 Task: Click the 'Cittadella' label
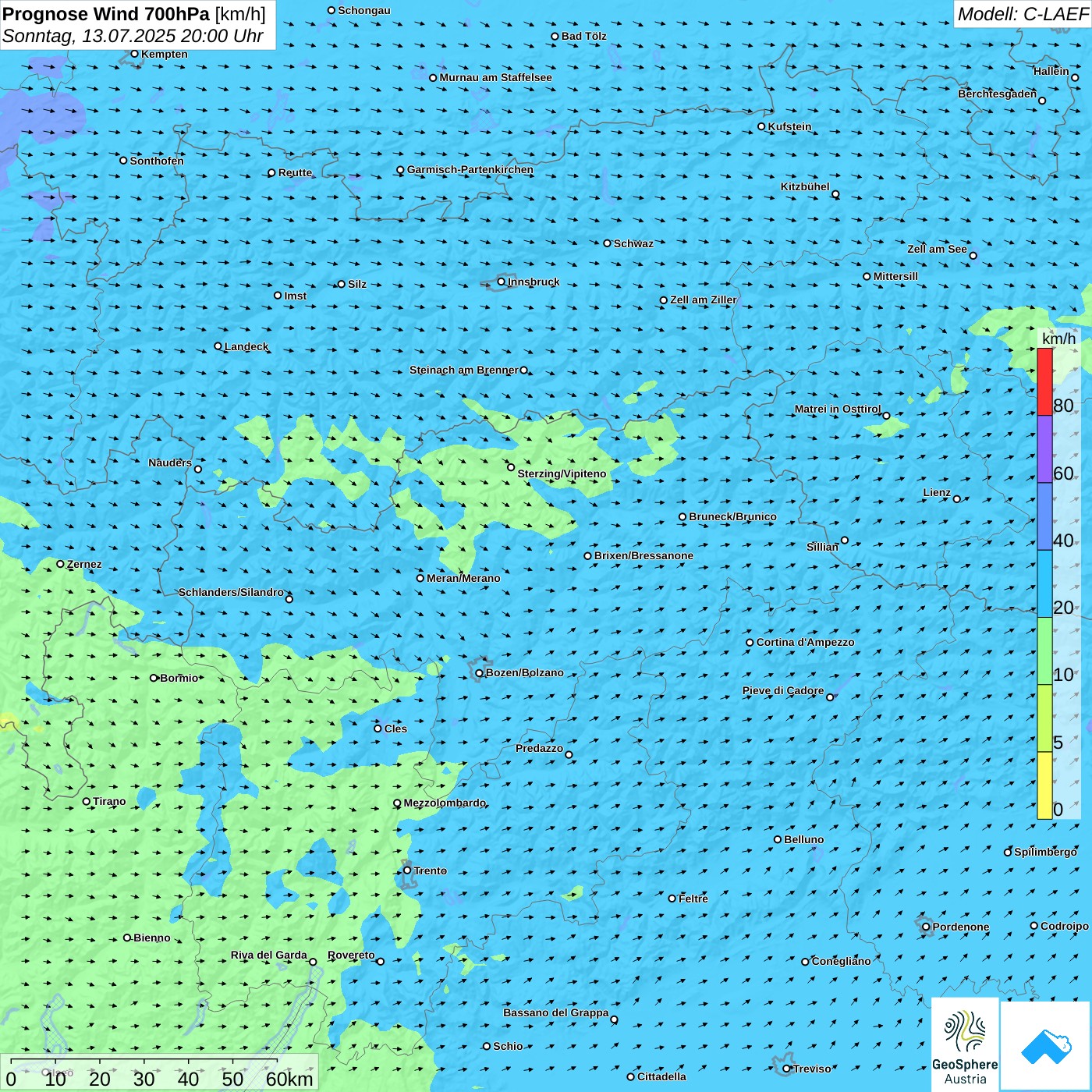[x=662, y=1076]
